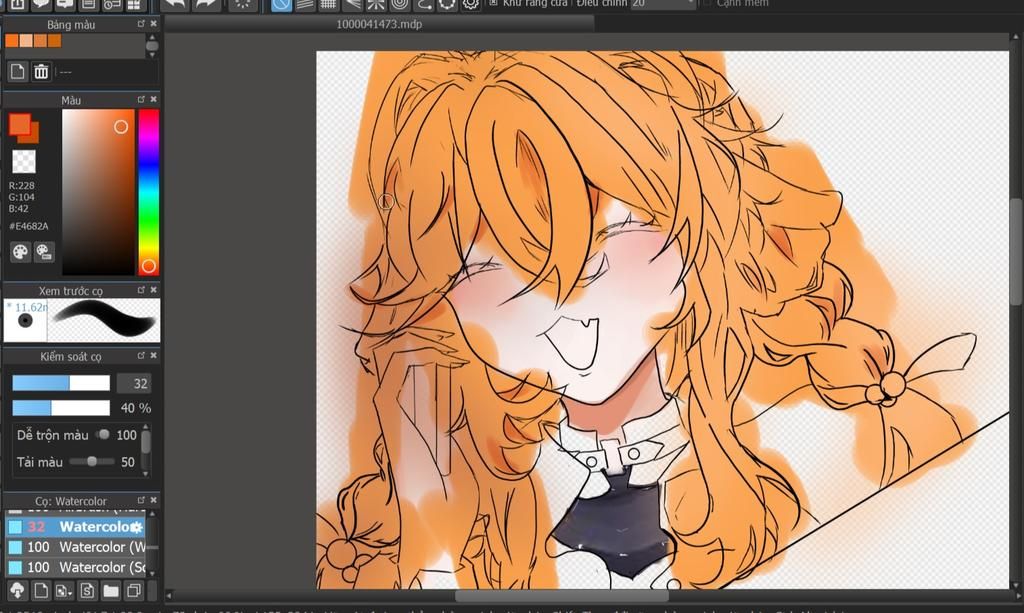Open the Điều chỉnh value dropdown
This screenshot has height=613, width=1024.
662,3
